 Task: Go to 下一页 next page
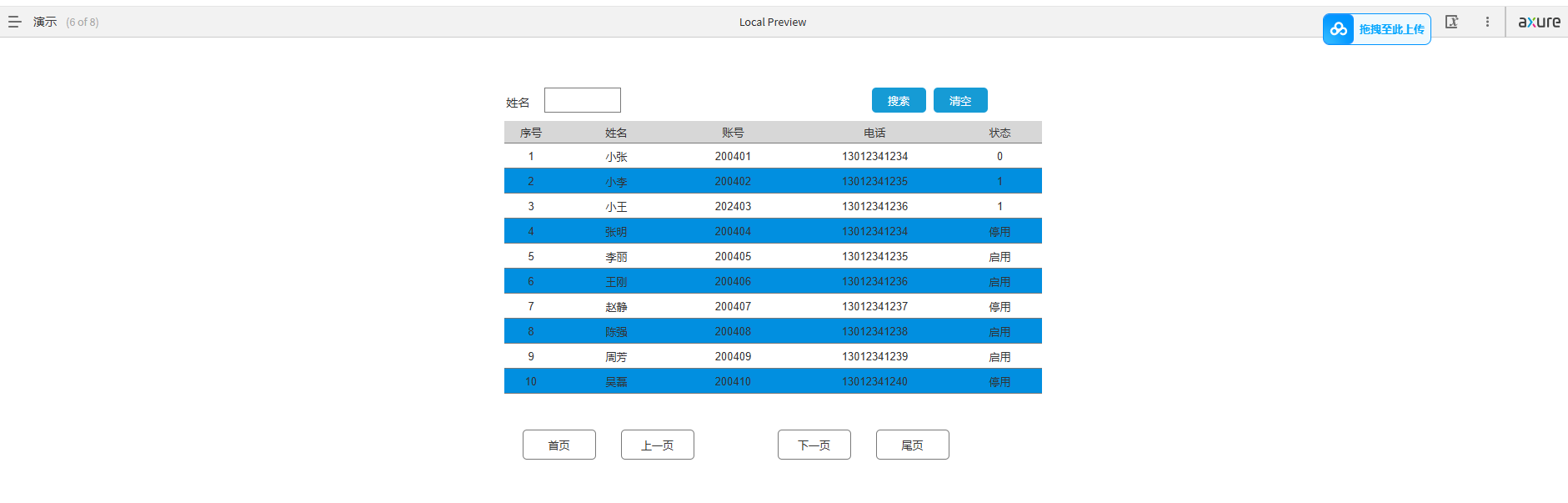click(x=814, y=445)
